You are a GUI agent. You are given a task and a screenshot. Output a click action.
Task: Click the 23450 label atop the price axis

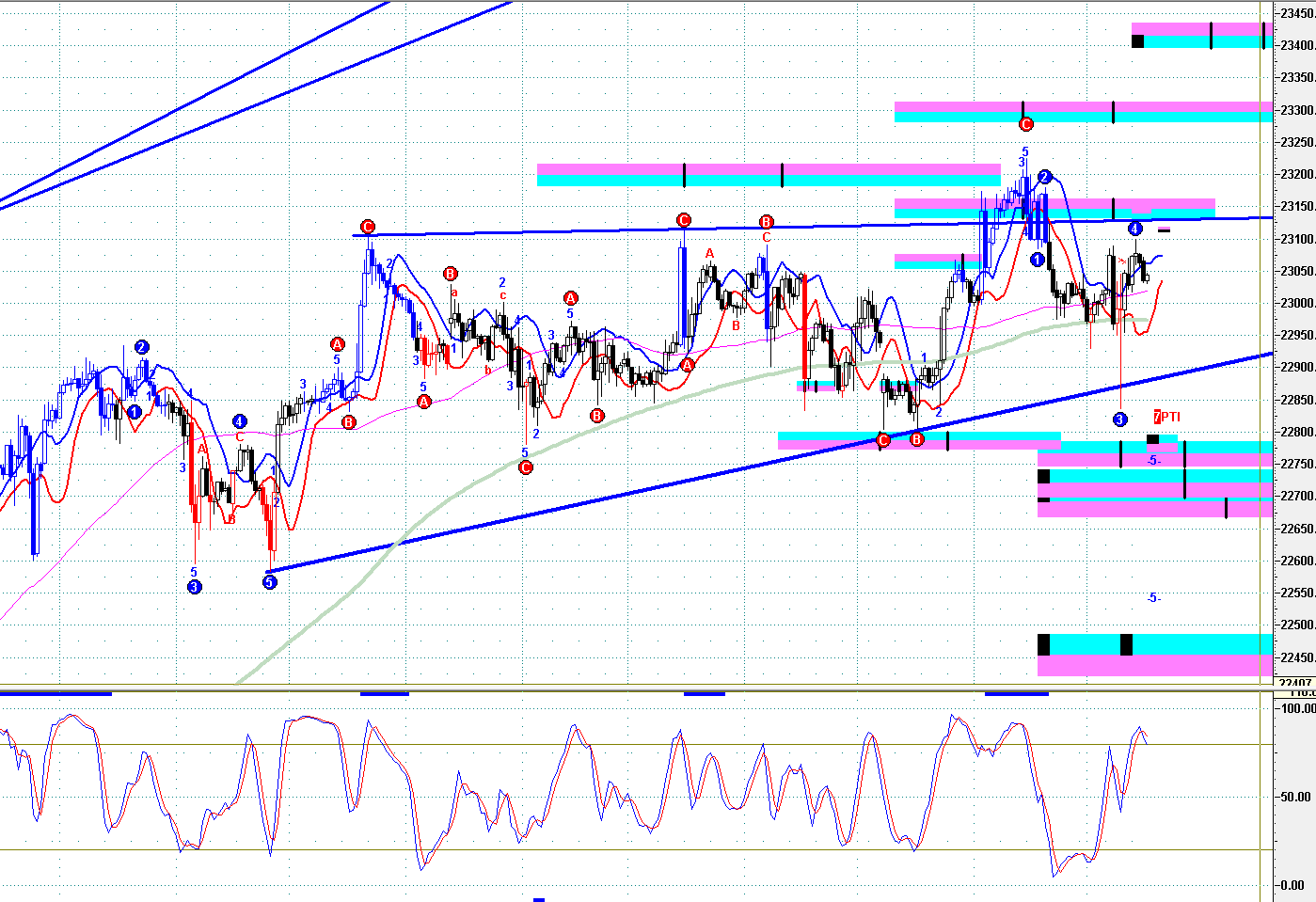pyautogui.click(x=1297, y=13)
